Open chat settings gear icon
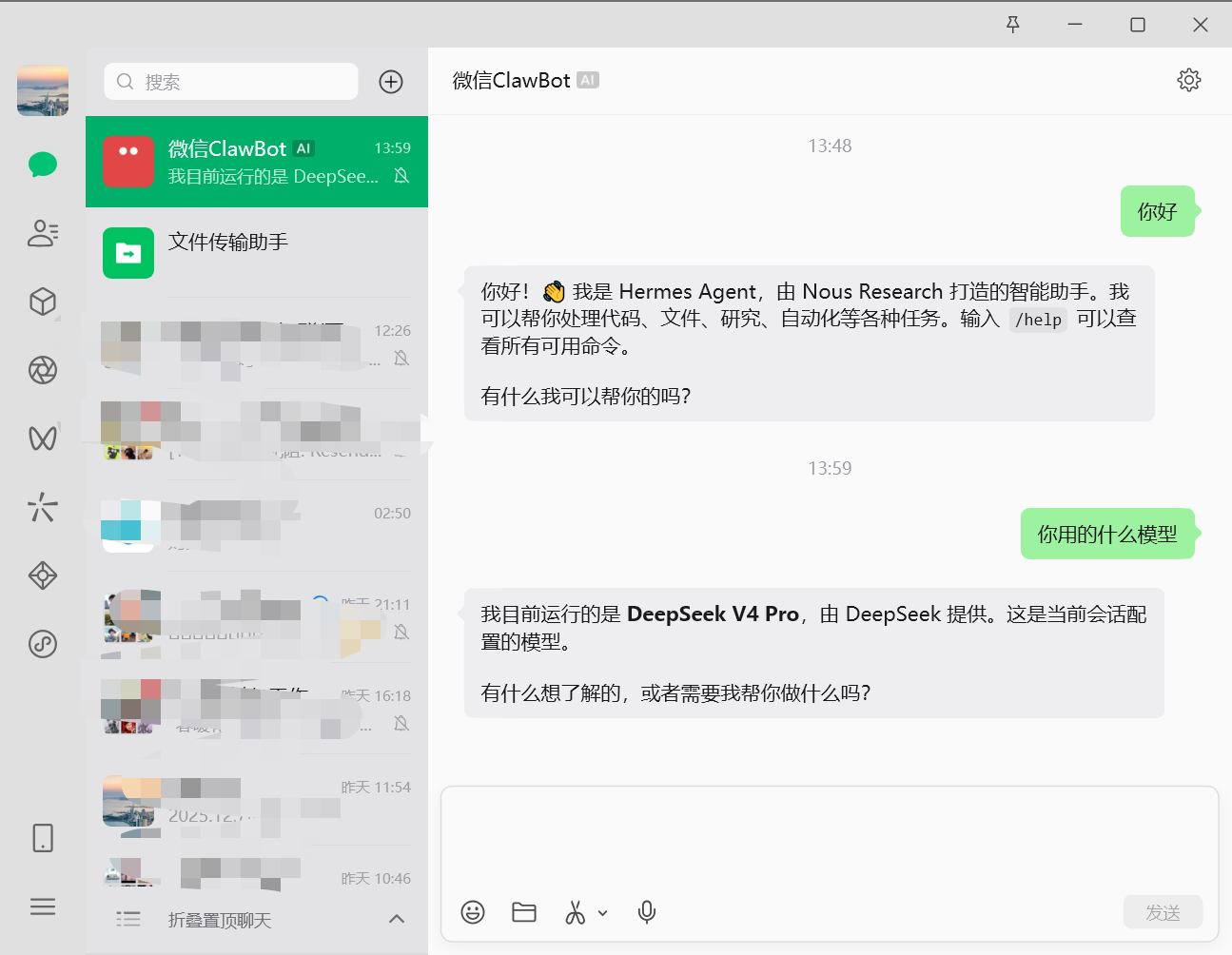Viewport: 1232px width, 955px height. point(1189,80)
